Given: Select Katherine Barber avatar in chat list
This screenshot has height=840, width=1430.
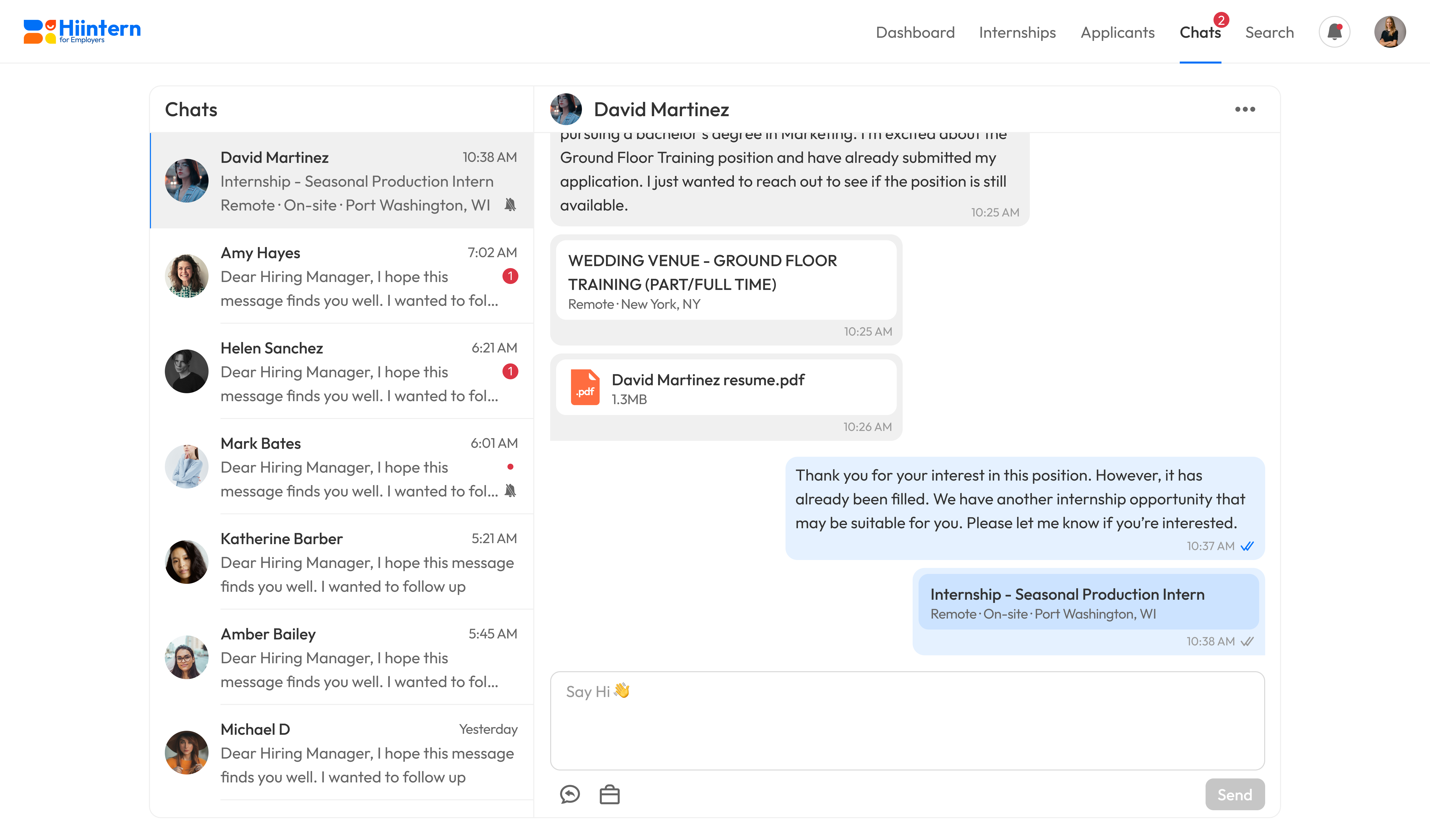Looking at the screenshot, I should click(x=187, y=562).
